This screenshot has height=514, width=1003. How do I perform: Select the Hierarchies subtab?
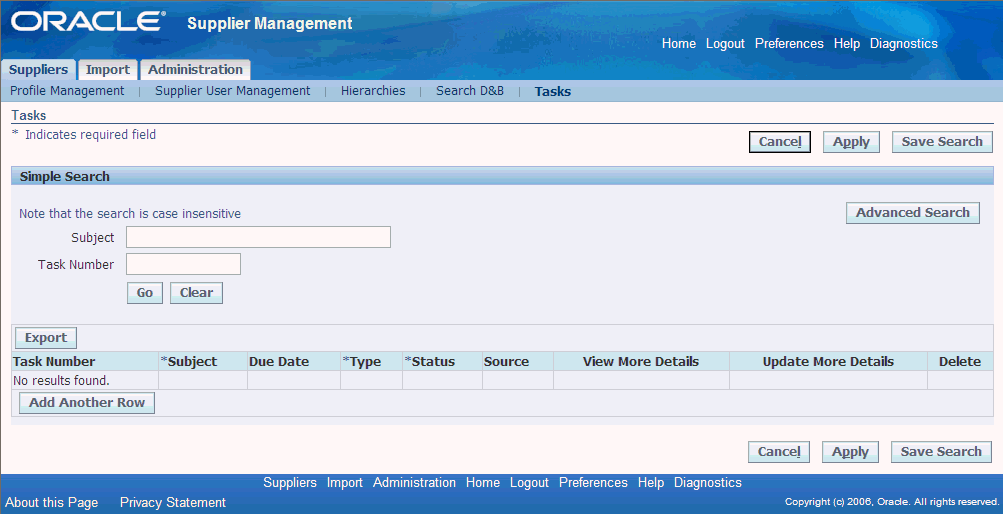[x=373, y=91]
